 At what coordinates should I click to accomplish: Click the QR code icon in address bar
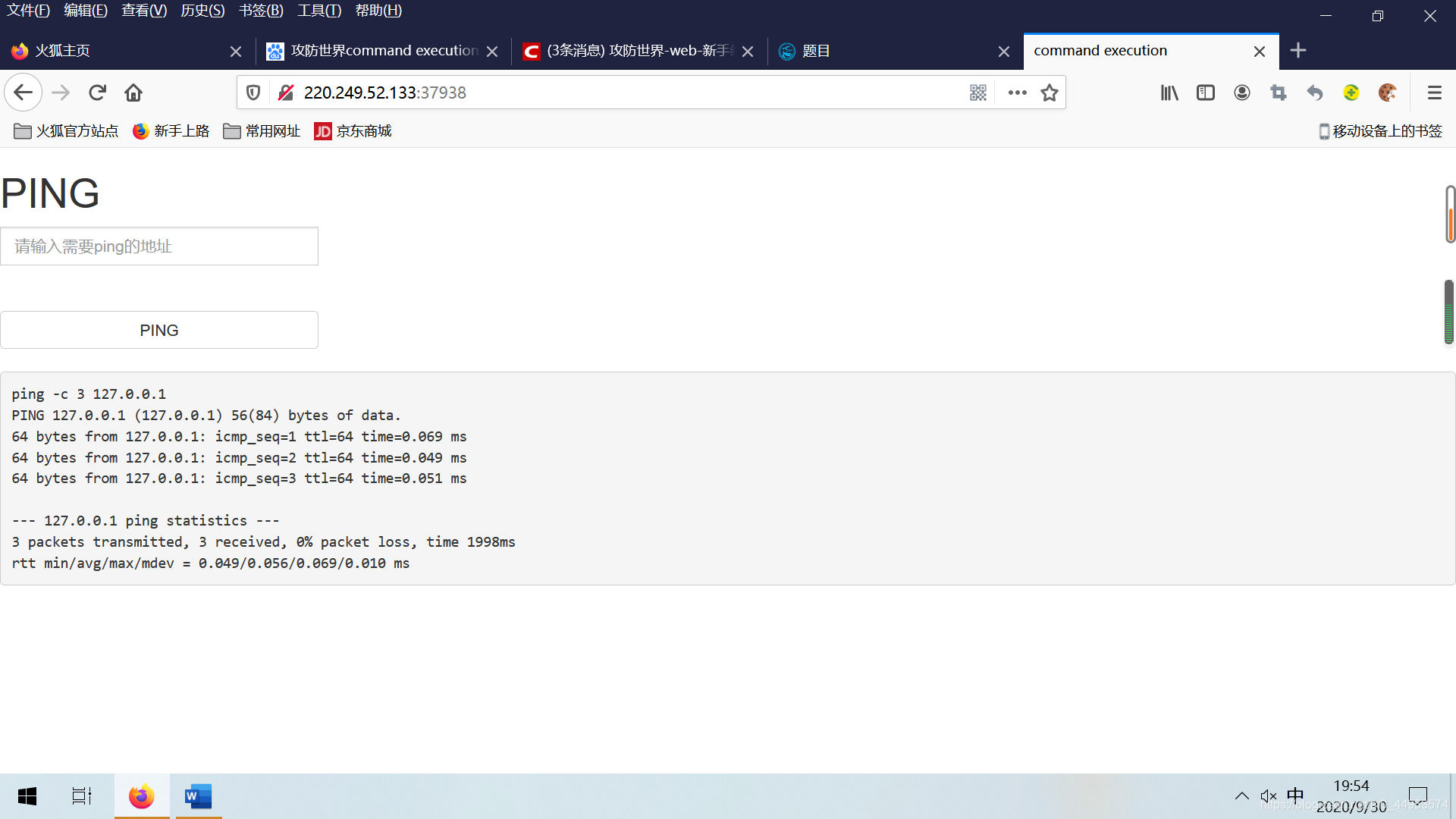977,92
